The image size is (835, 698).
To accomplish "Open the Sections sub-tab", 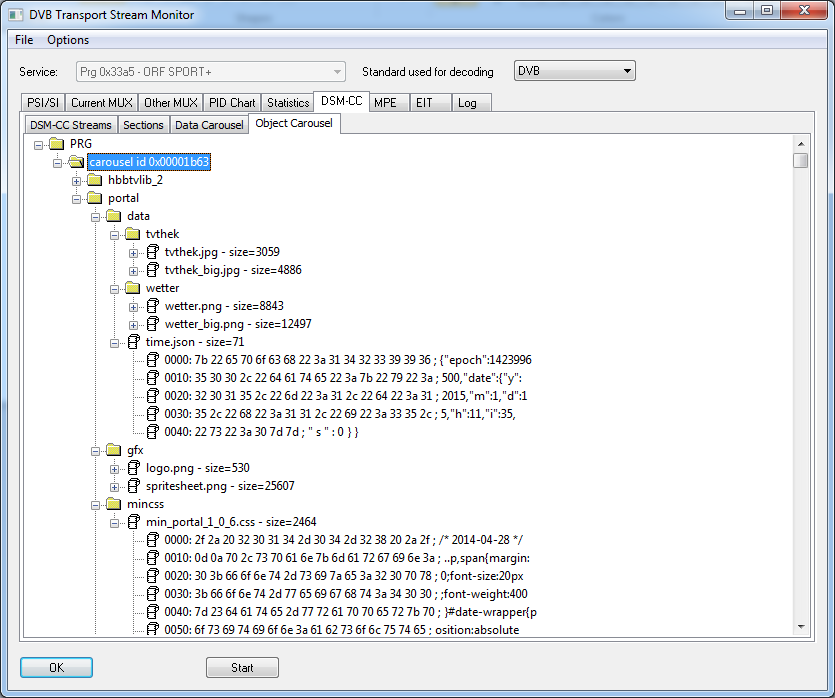I will [143, 125].
